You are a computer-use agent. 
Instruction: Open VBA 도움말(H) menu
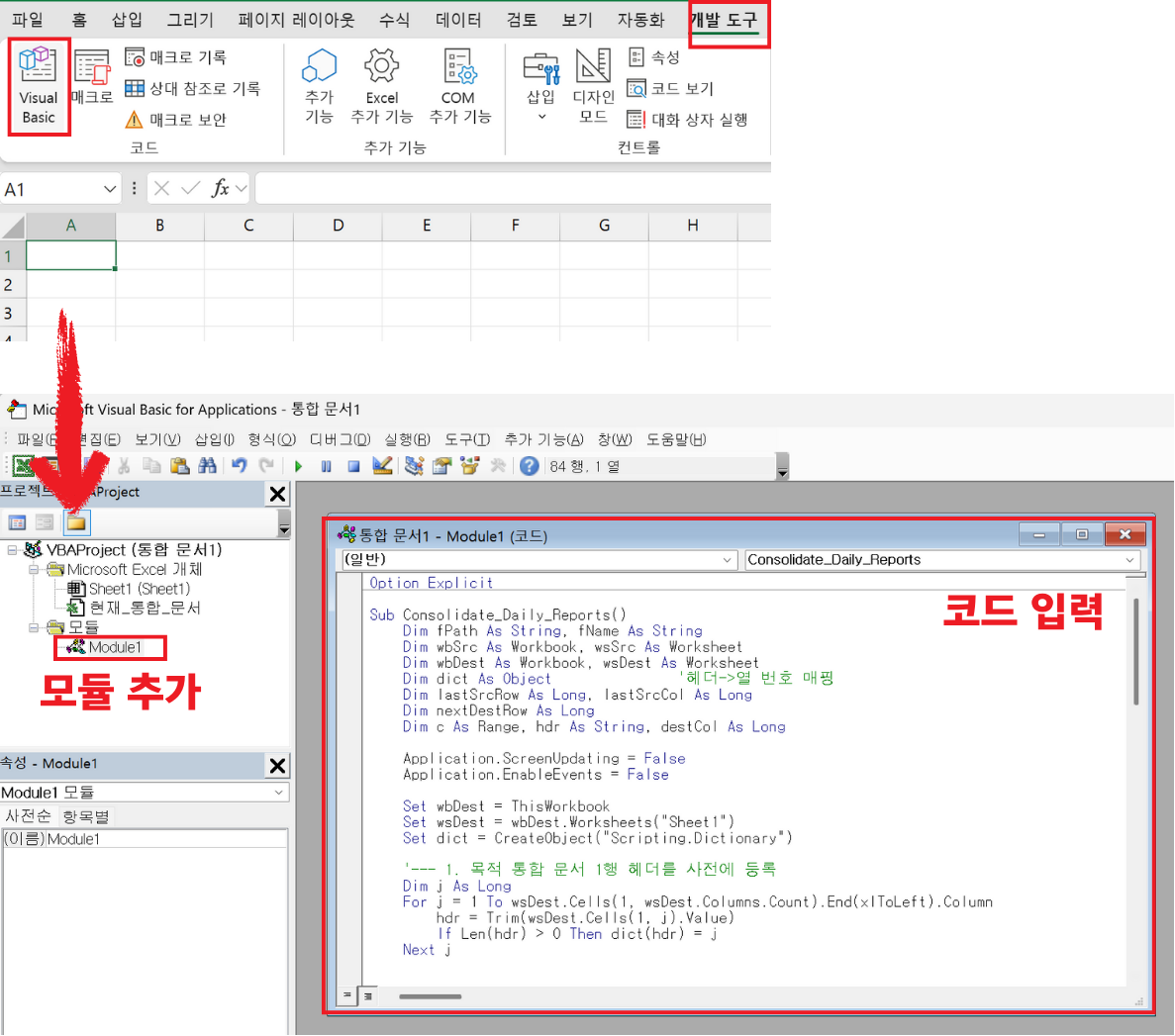click(676, 439)
